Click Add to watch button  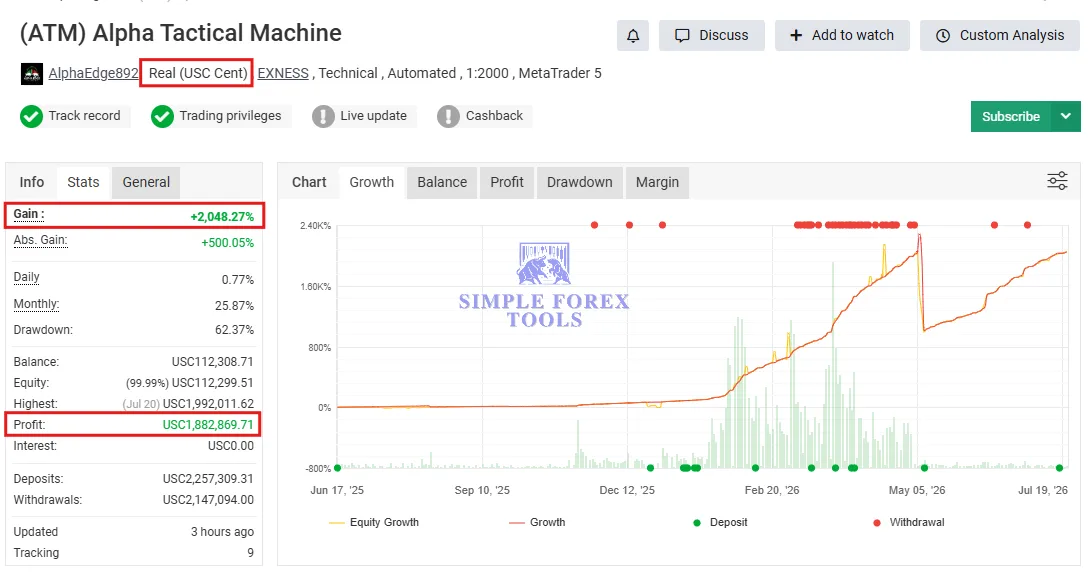842,35
